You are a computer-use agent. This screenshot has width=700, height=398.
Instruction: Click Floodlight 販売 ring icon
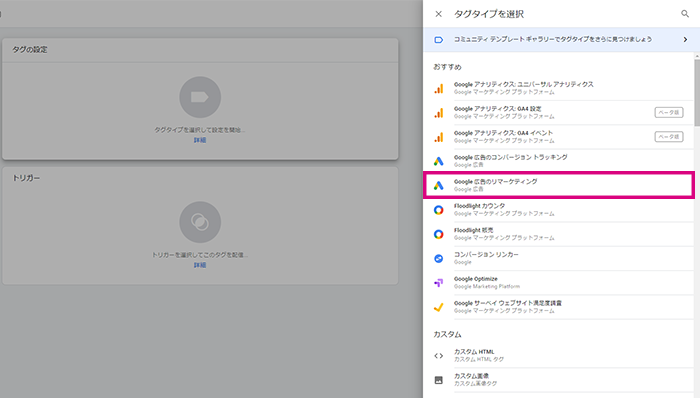click(x=439, y=234)
